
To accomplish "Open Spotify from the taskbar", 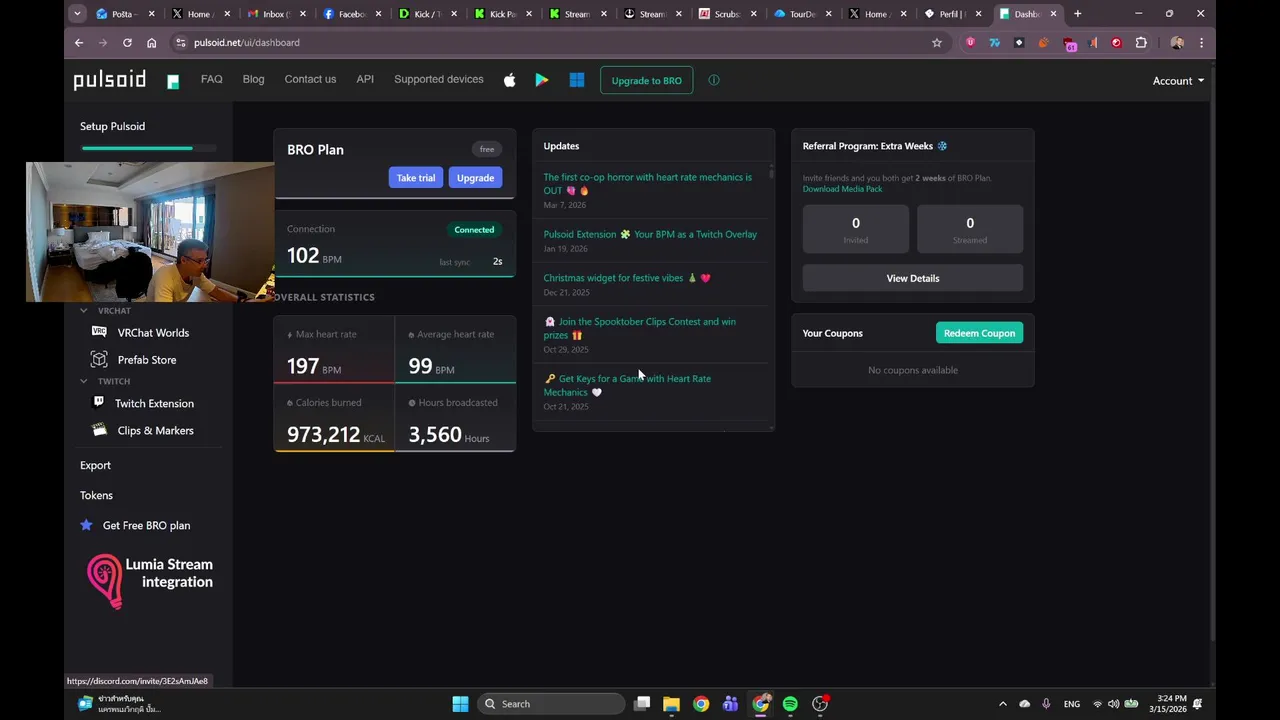I will point(790,704).
